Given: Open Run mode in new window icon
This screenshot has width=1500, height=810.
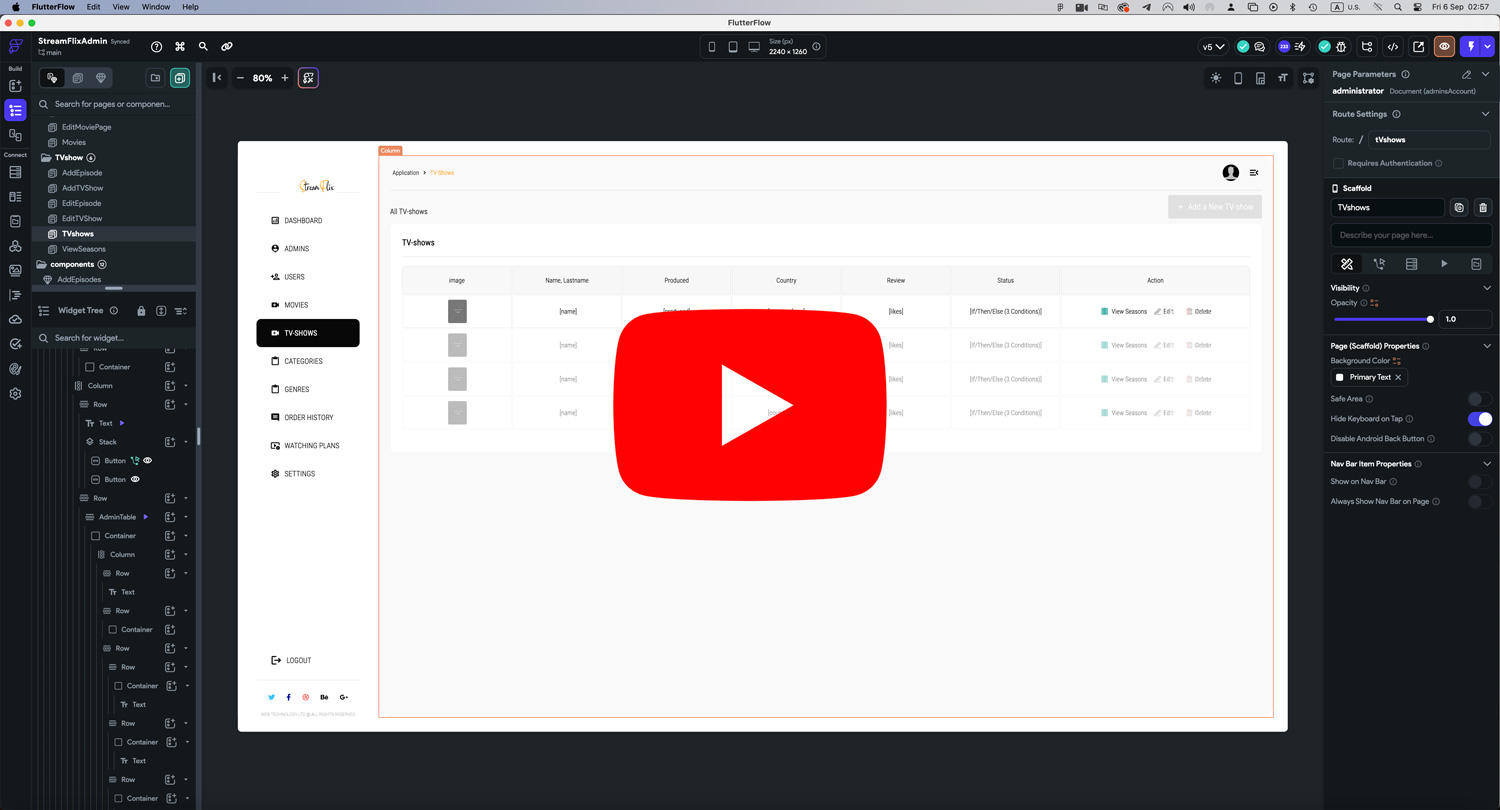Looking at the screenshot, I should pos(1419,47).
